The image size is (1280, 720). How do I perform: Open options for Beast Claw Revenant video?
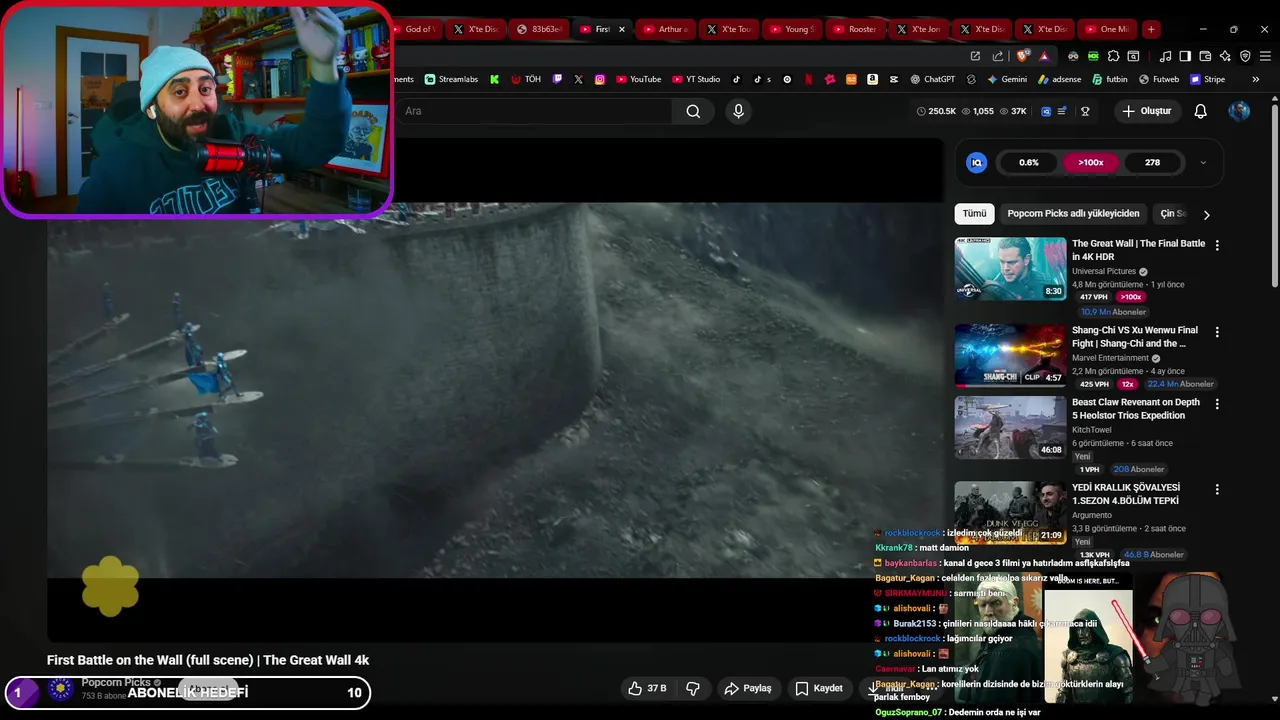(x=1217, y=404)
